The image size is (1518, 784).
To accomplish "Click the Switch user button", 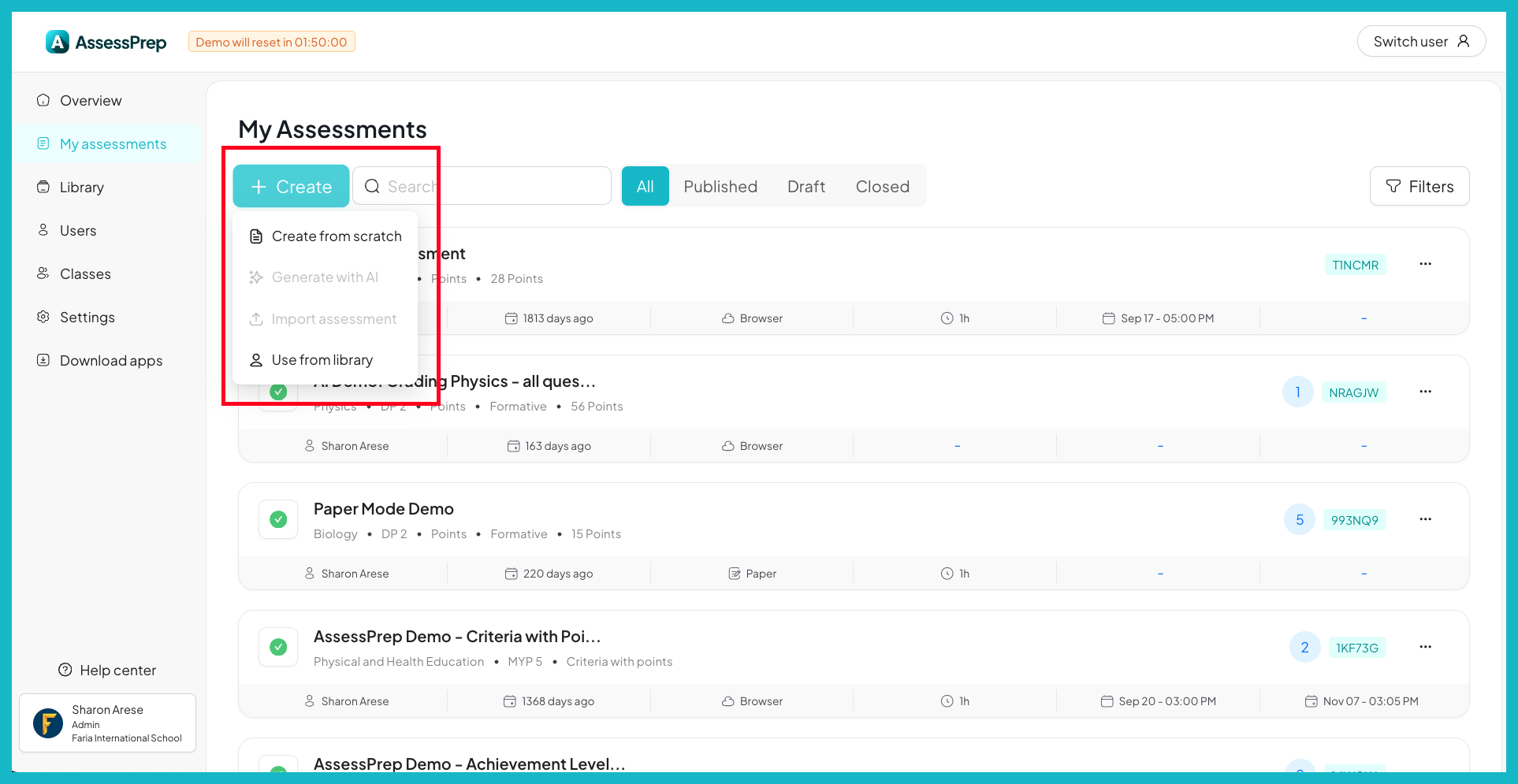I will pos(1420,41).
